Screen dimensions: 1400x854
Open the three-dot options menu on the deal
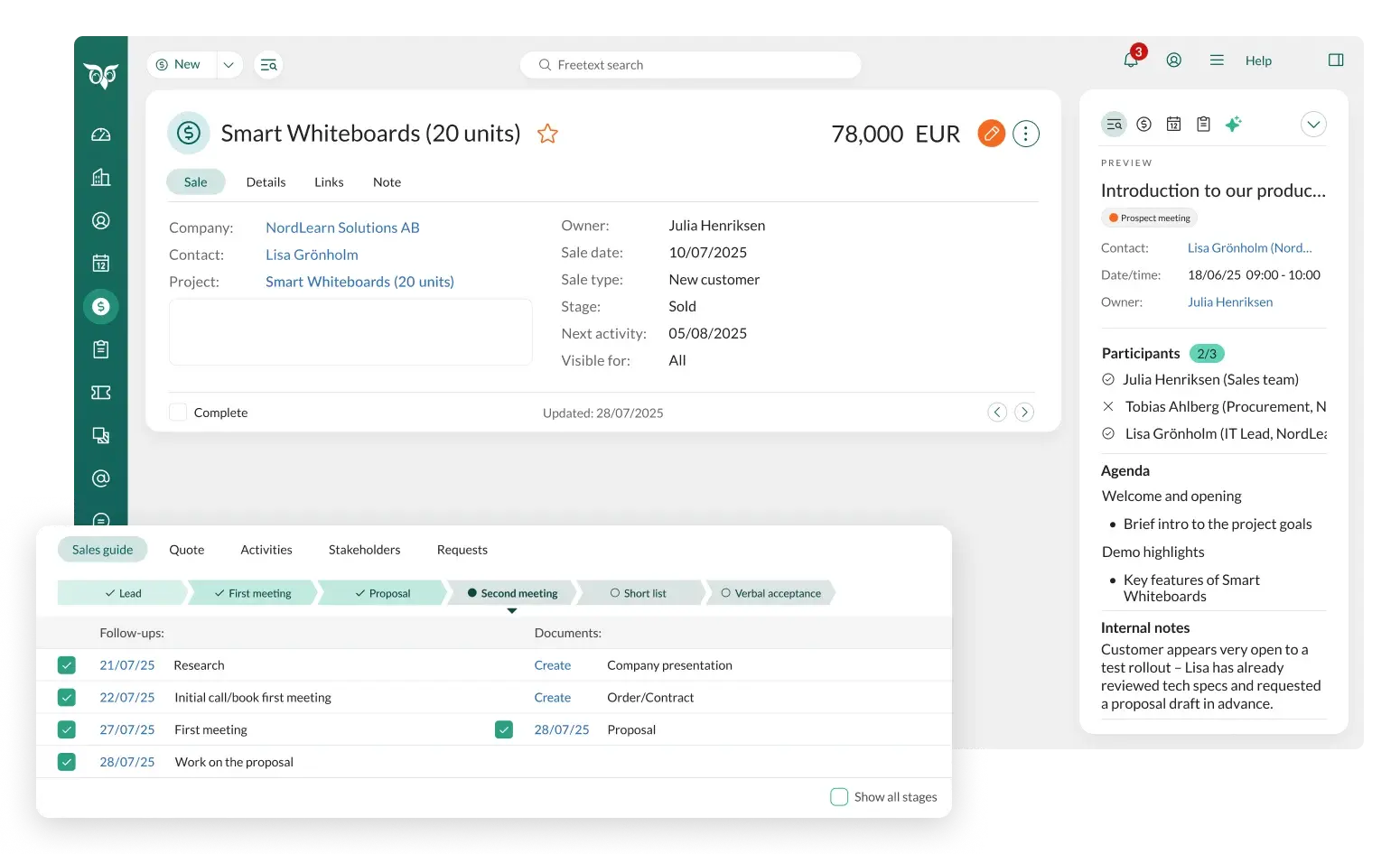[x=1025, y=133]
